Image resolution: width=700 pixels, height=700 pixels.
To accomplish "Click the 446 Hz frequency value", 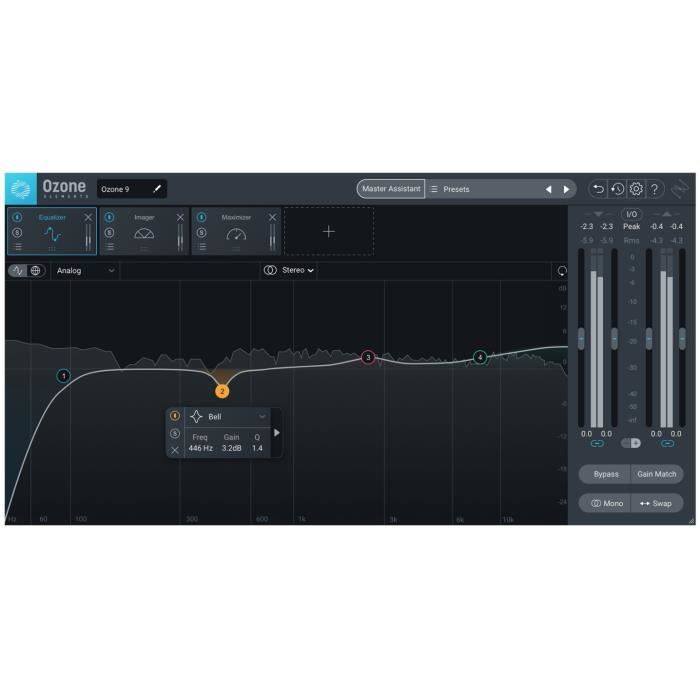I will point(200,448).
